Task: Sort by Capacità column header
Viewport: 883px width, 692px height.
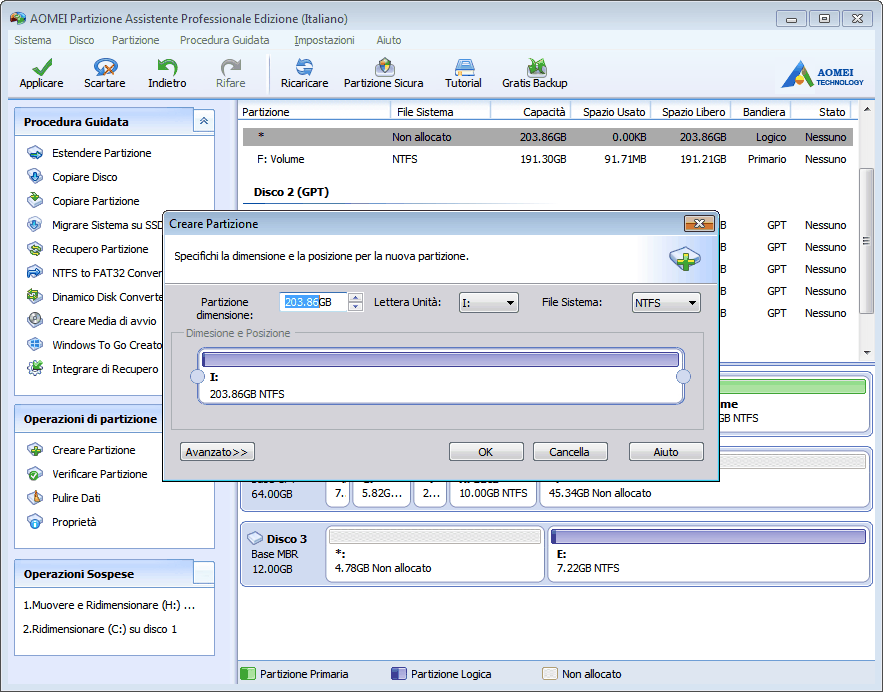Action: (531, 111)
